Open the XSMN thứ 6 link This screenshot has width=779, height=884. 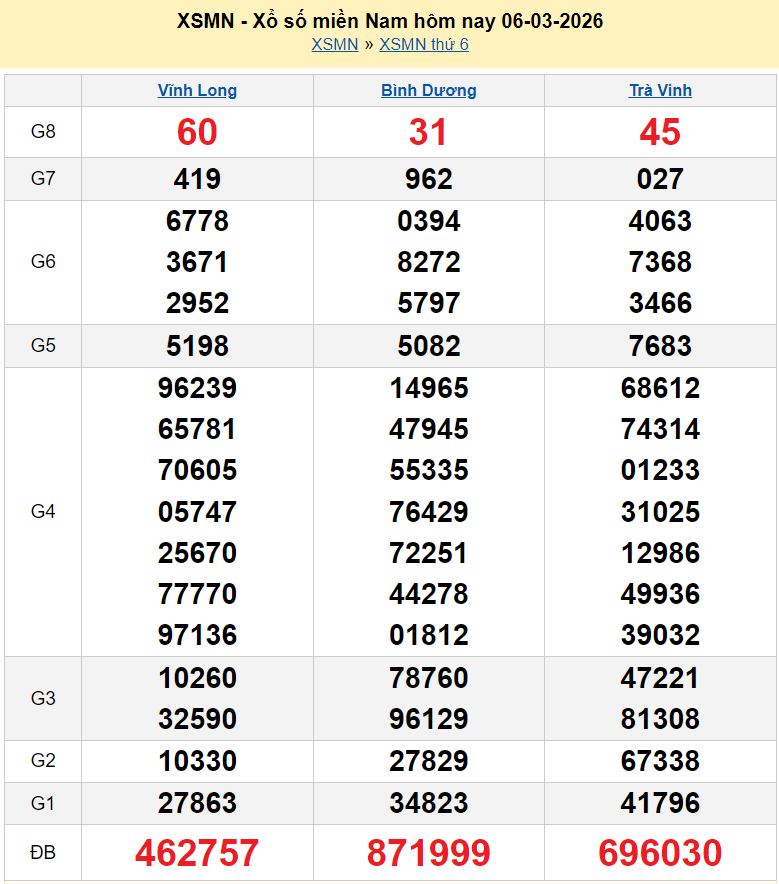pos(423,44)
